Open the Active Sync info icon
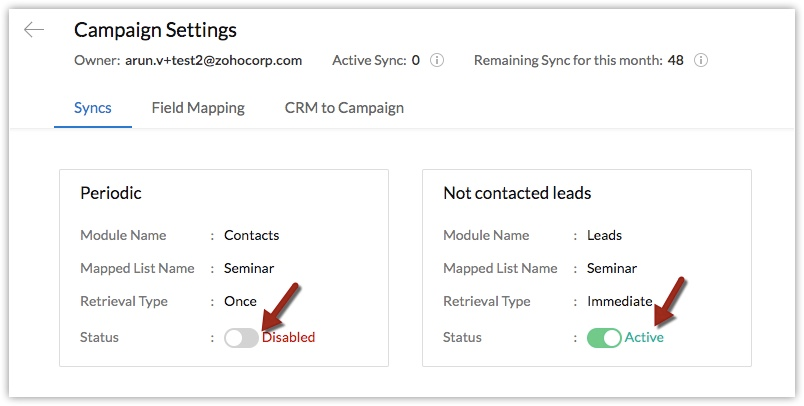The height and width of the screenshot is (406, 804). tap(436, 60)
